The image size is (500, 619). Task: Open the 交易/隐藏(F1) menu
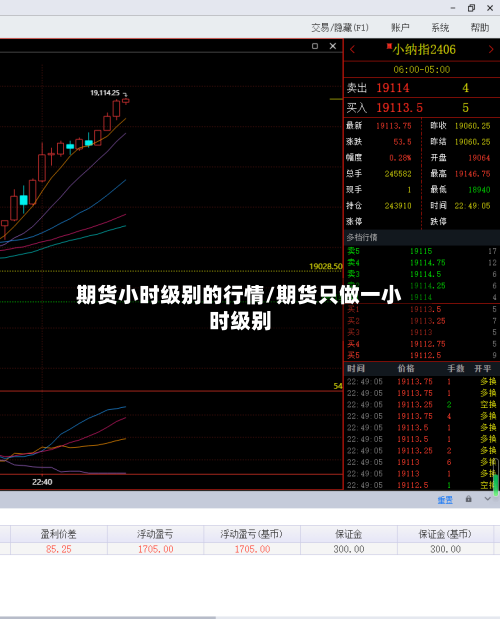340,28
